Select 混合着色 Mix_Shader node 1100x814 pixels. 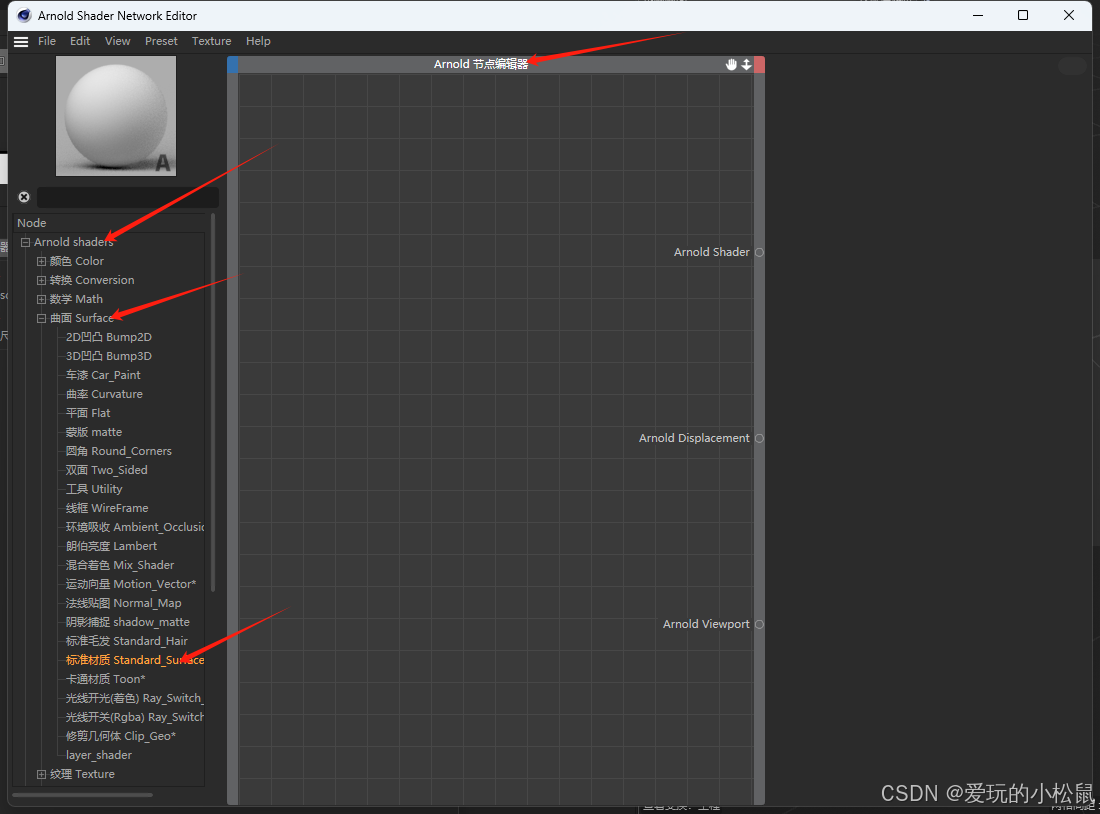pos(120,564)
